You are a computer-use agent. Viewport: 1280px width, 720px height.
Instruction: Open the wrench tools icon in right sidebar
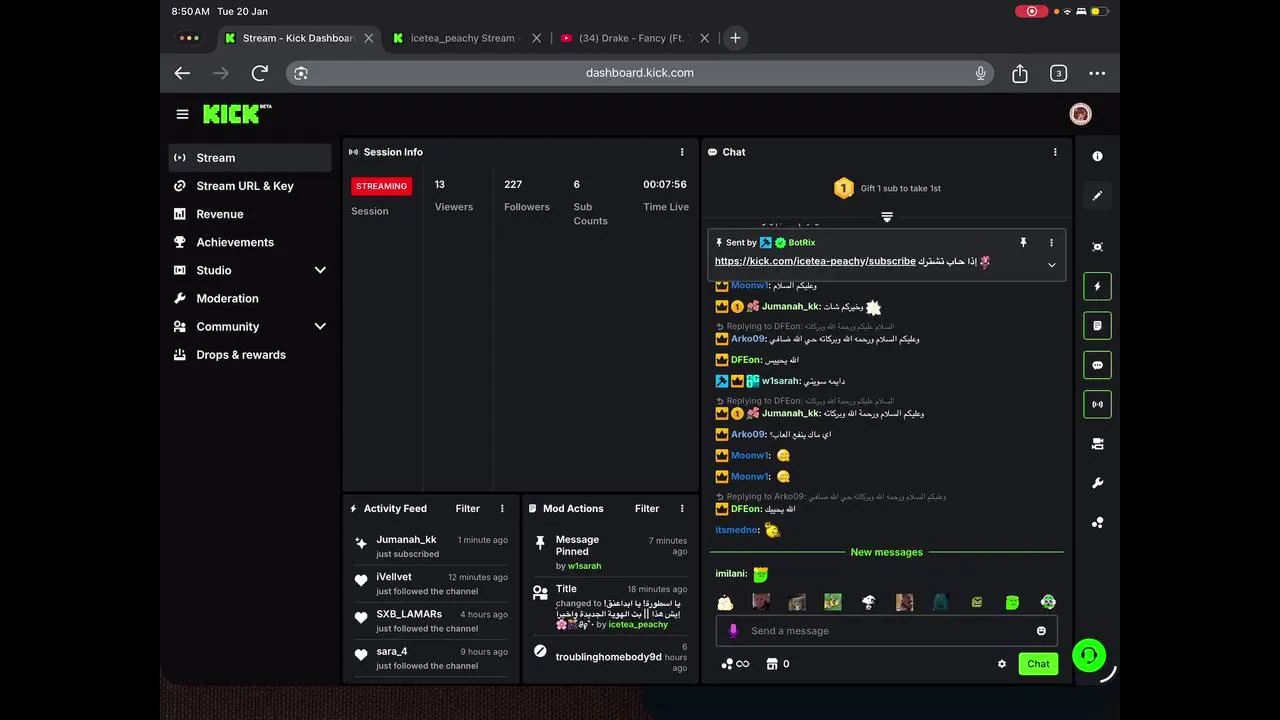1097,483
